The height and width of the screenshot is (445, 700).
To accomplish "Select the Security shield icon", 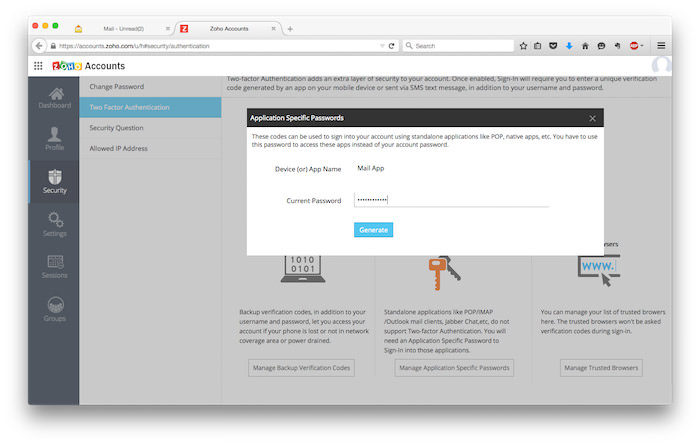I will (x=55, y=177).
